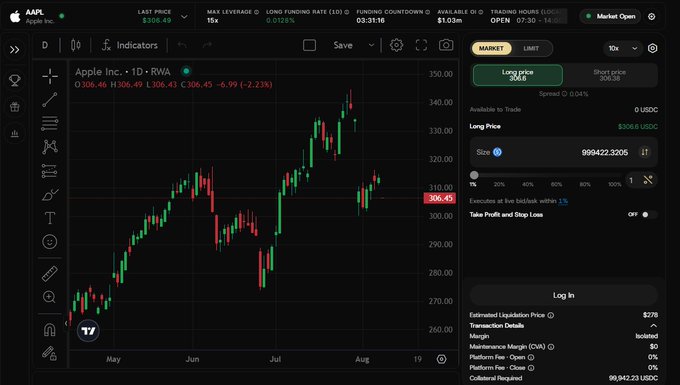Collapse the Transaction Details section
Viewport: 680px width, 385px height.
tap(654, 326)
